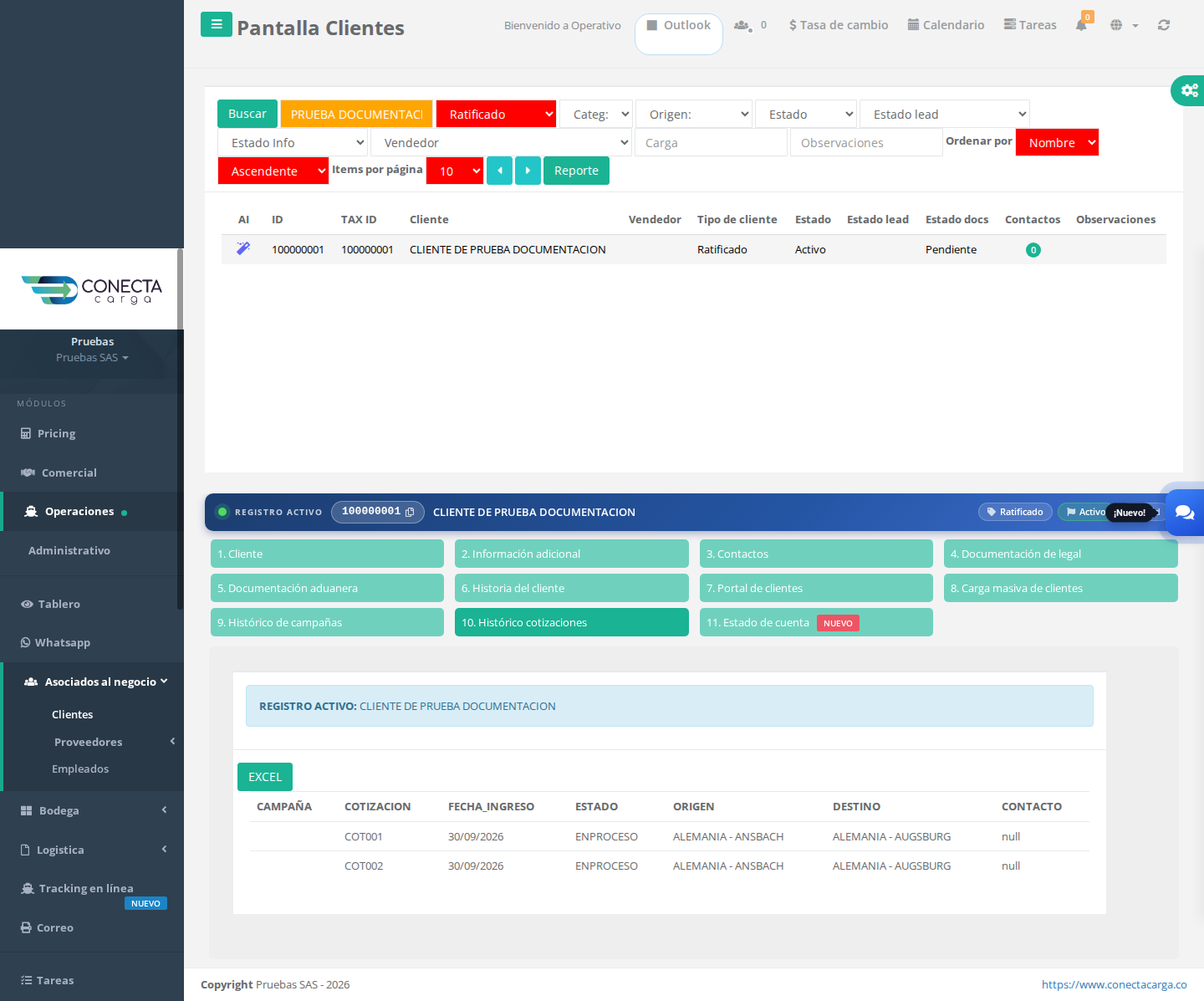Click the refresh icon in header
The image size is (1204, 1001).
click(1164, 25)
